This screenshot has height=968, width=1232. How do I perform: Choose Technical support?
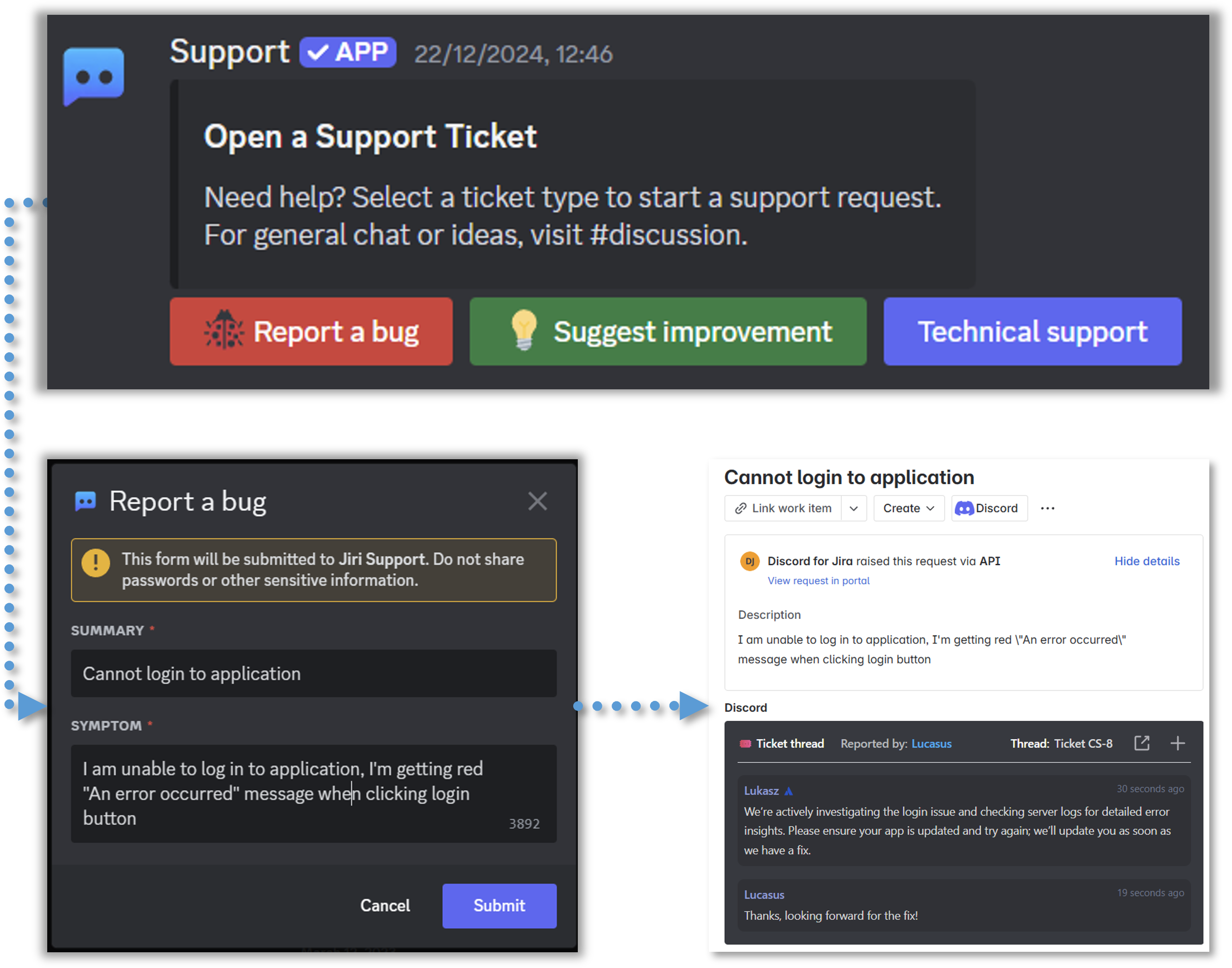(1032, 331)
